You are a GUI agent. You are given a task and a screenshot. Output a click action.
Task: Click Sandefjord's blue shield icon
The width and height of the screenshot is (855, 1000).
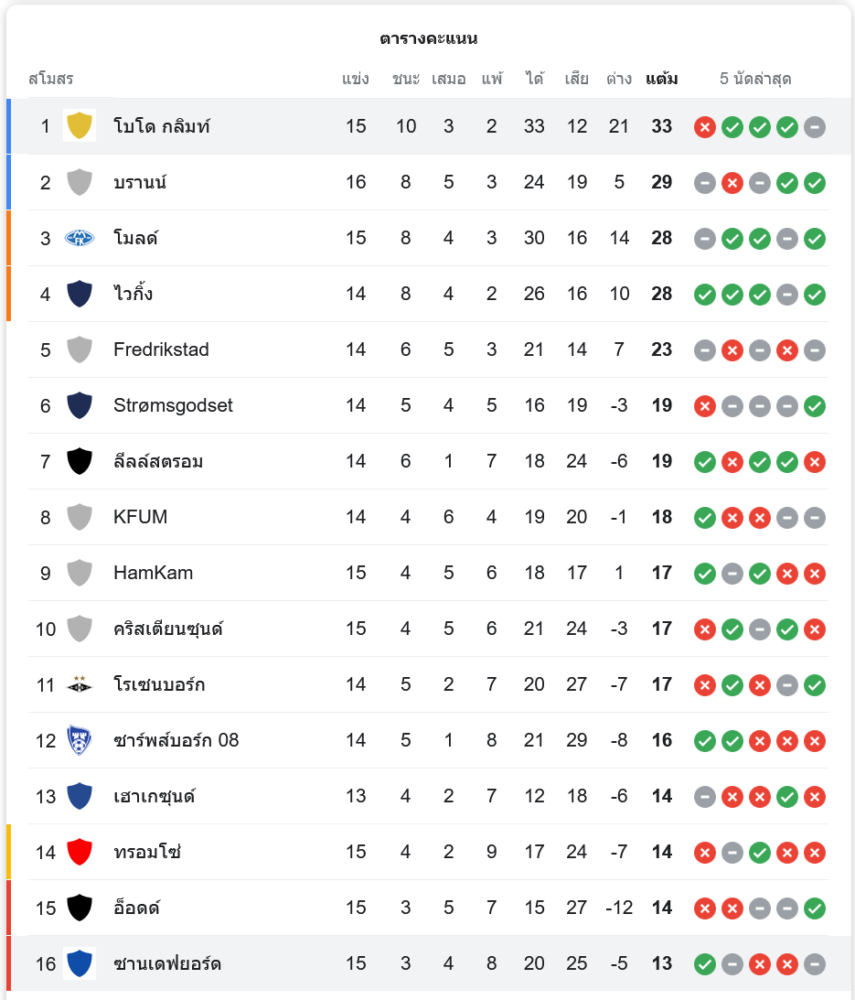point(79,964)
